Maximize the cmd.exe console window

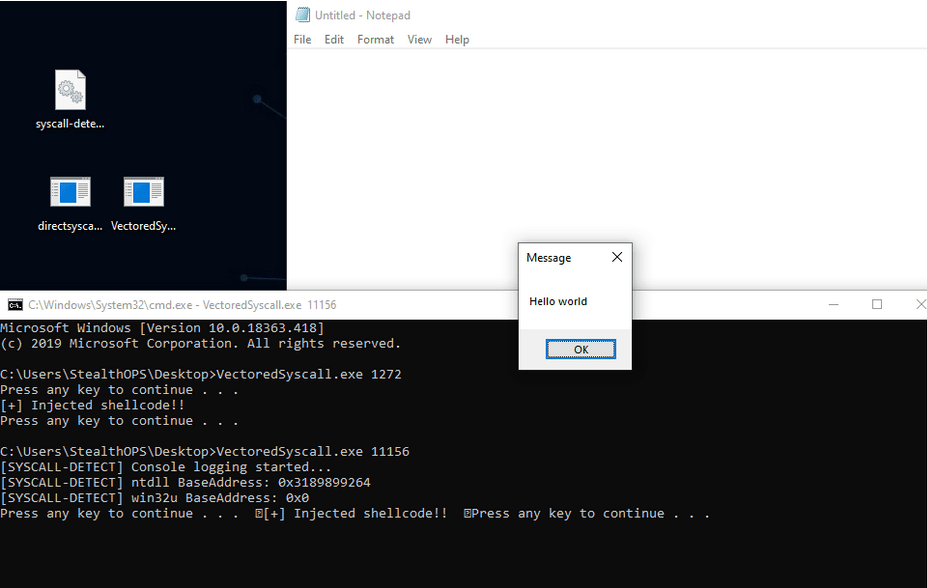click(x=877, y=304)
